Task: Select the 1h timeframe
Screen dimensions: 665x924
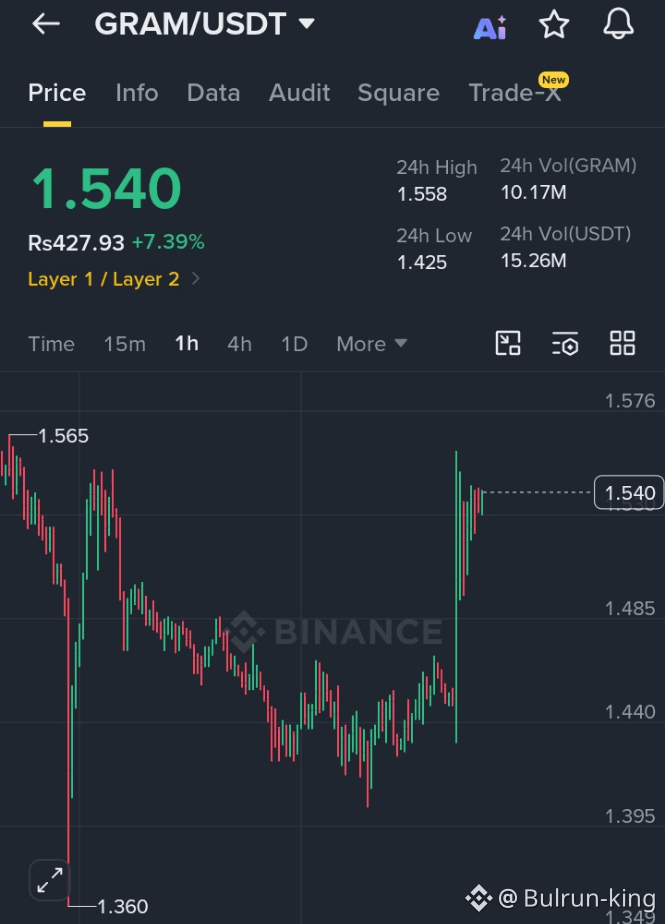Action: (x=186, y=343)
